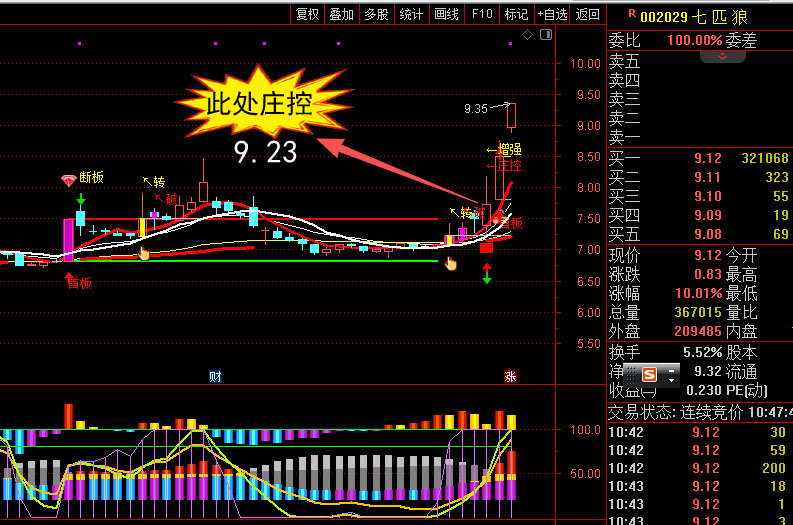This screenshot has width=793, height=525.
Task: Expand the order book with red chevron
Action: [x=722, y=57]
